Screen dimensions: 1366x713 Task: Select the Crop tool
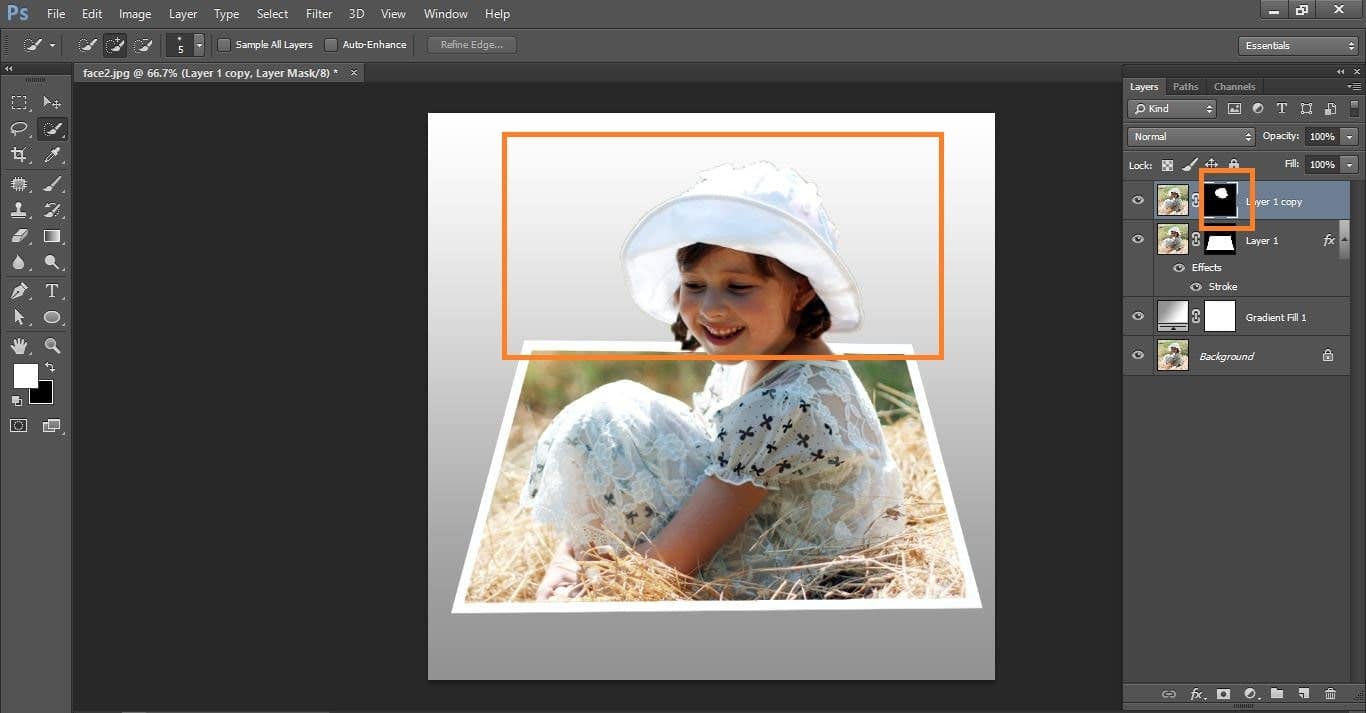pyautogui.click(x=19, y=155)
